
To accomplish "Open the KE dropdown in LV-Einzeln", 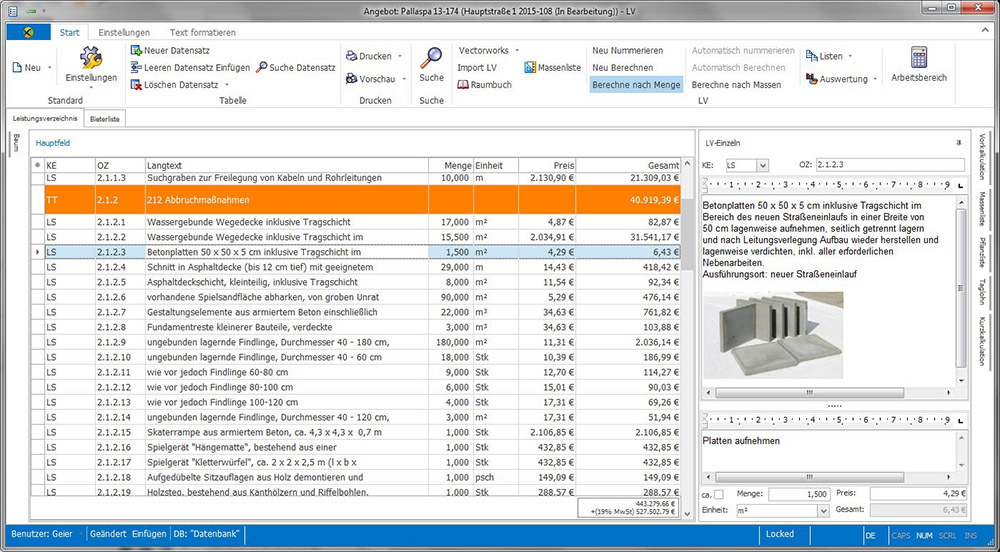I will click(762, 165).
